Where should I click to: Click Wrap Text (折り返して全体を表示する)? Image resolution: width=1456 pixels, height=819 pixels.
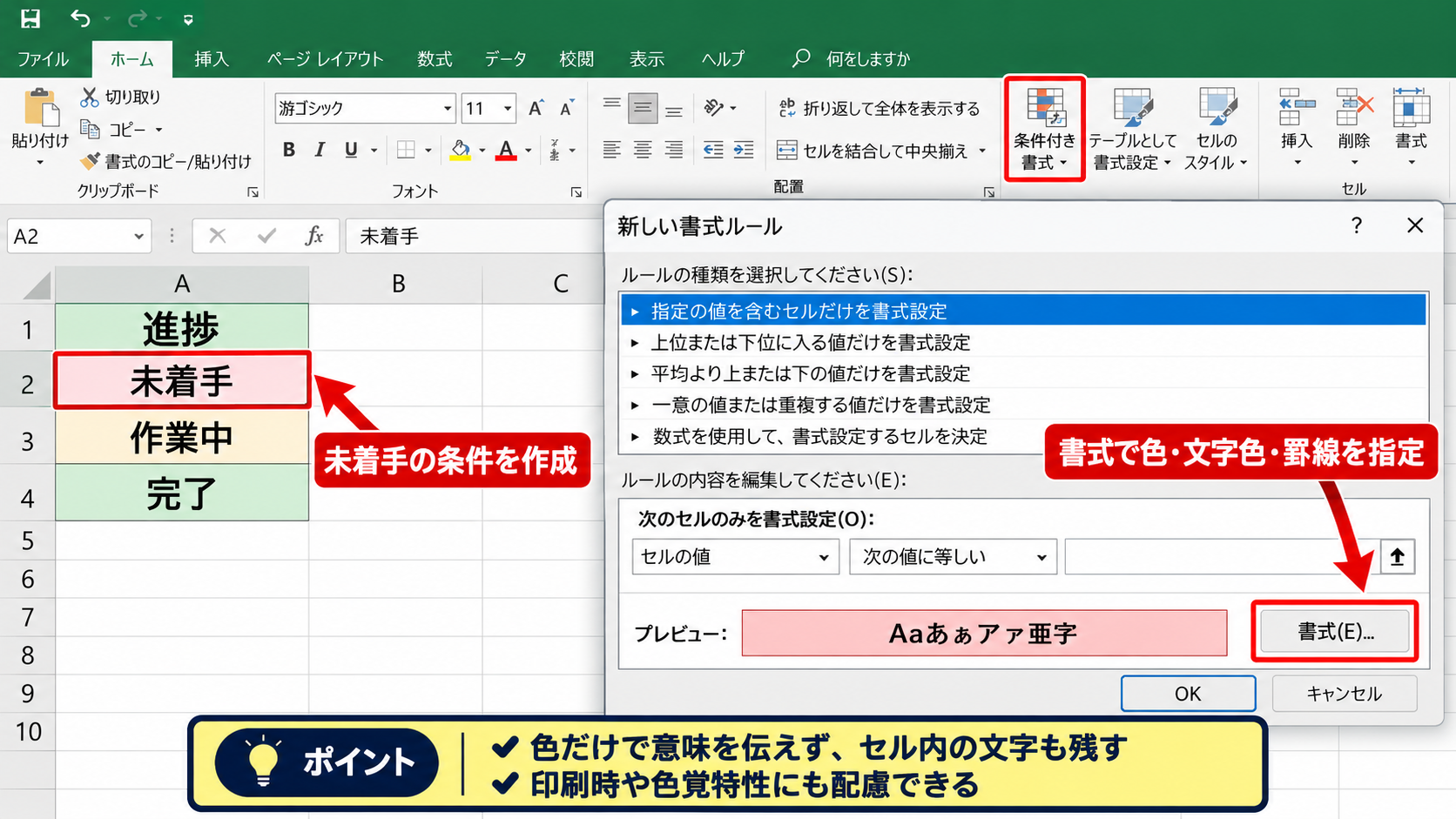tap(880, 108)
